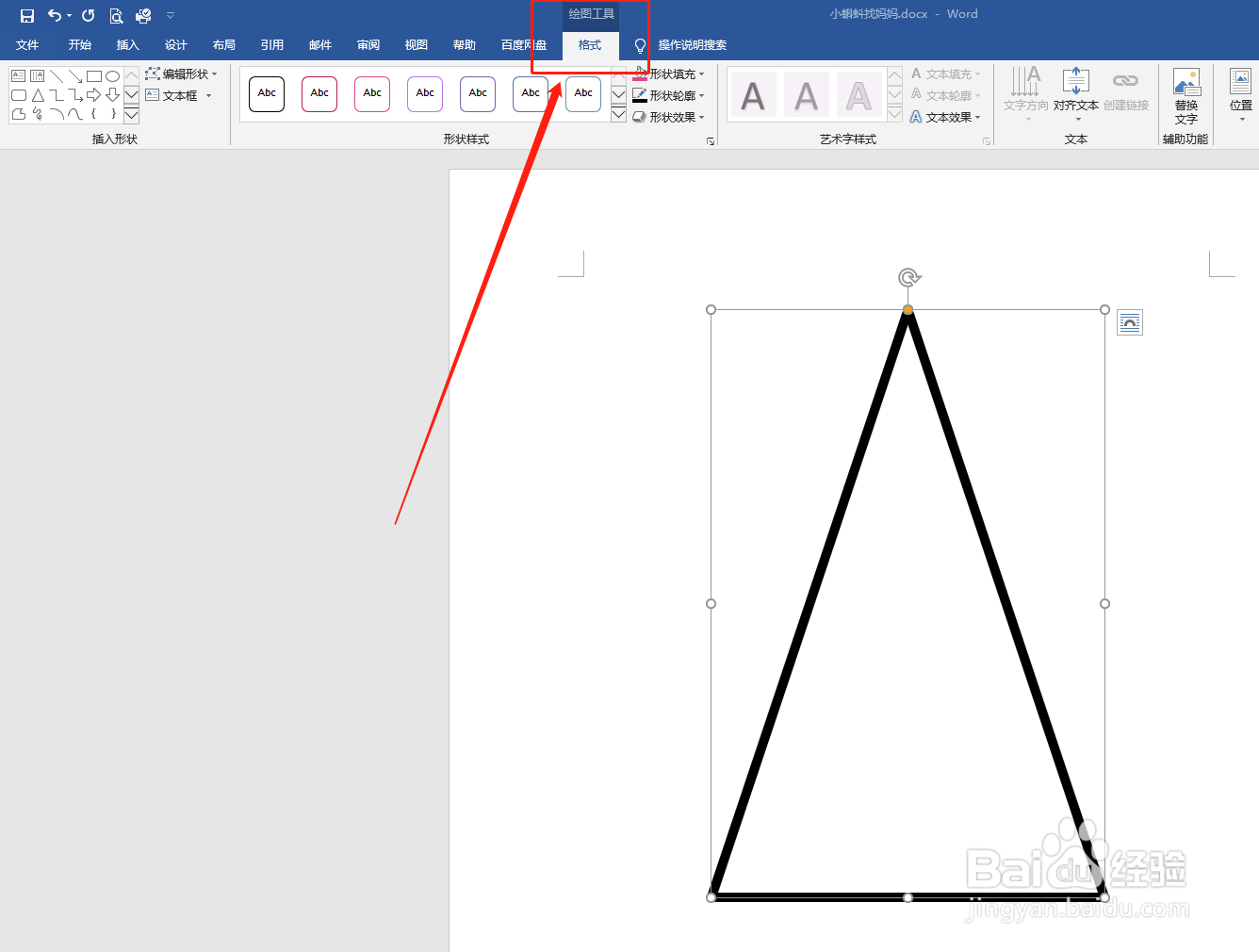1259x952 pixels.
Task: Select the freeform shape tool
Action: 19,114
